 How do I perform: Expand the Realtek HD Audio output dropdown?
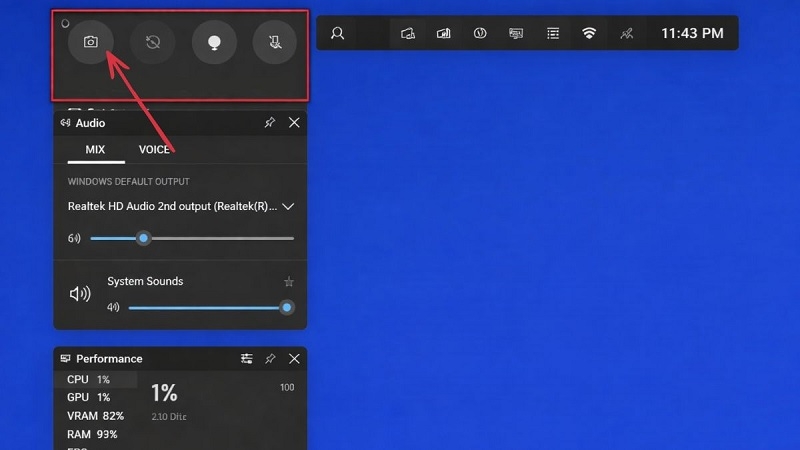coord(288,206)
